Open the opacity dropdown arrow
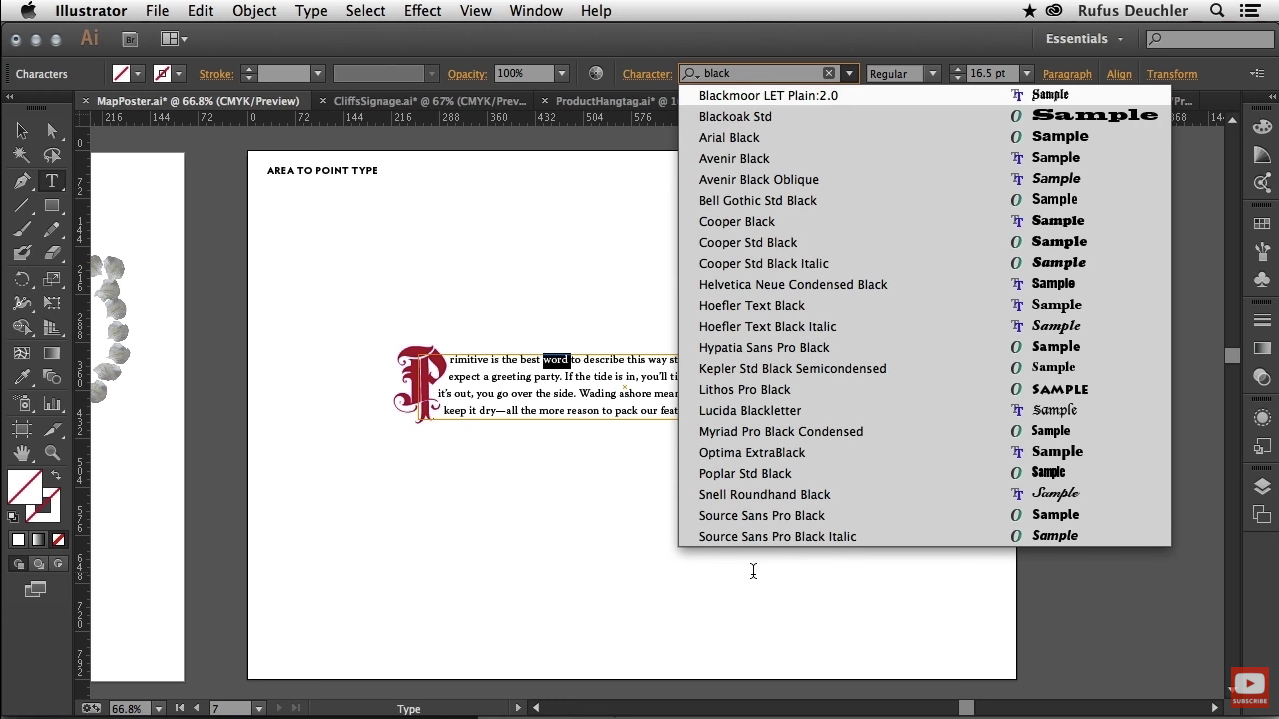The height and width of the screenshot is (719, 1279). (x=562, y=74)
